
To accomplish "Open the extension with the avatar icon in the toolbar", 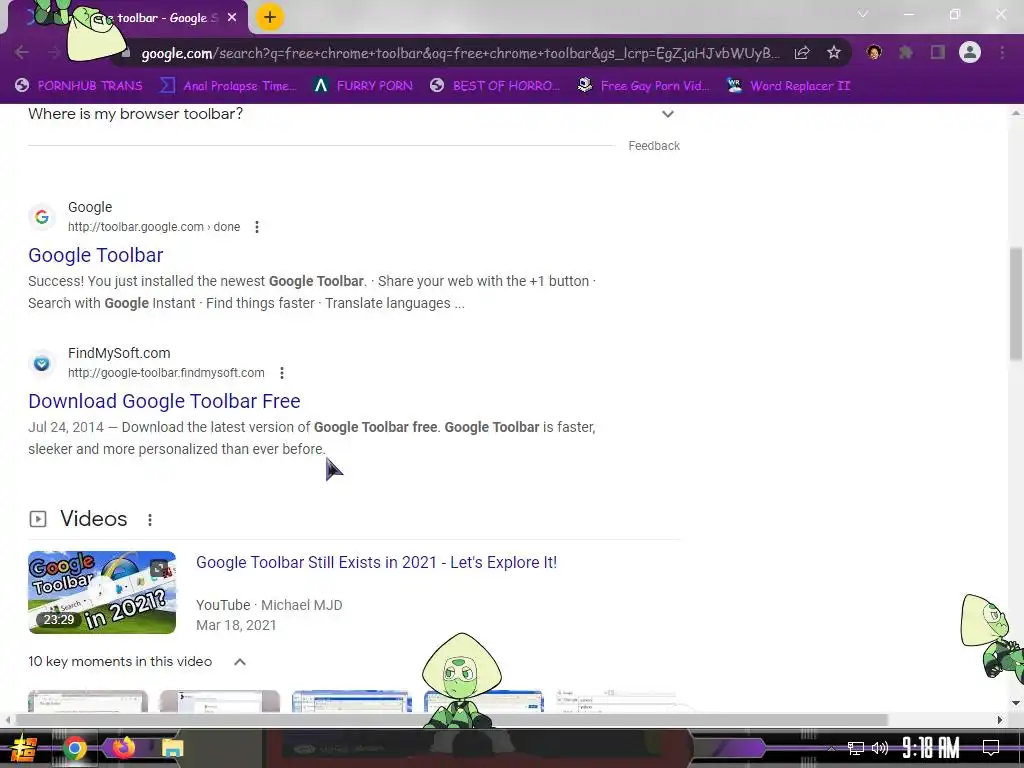I will point(874,53).
